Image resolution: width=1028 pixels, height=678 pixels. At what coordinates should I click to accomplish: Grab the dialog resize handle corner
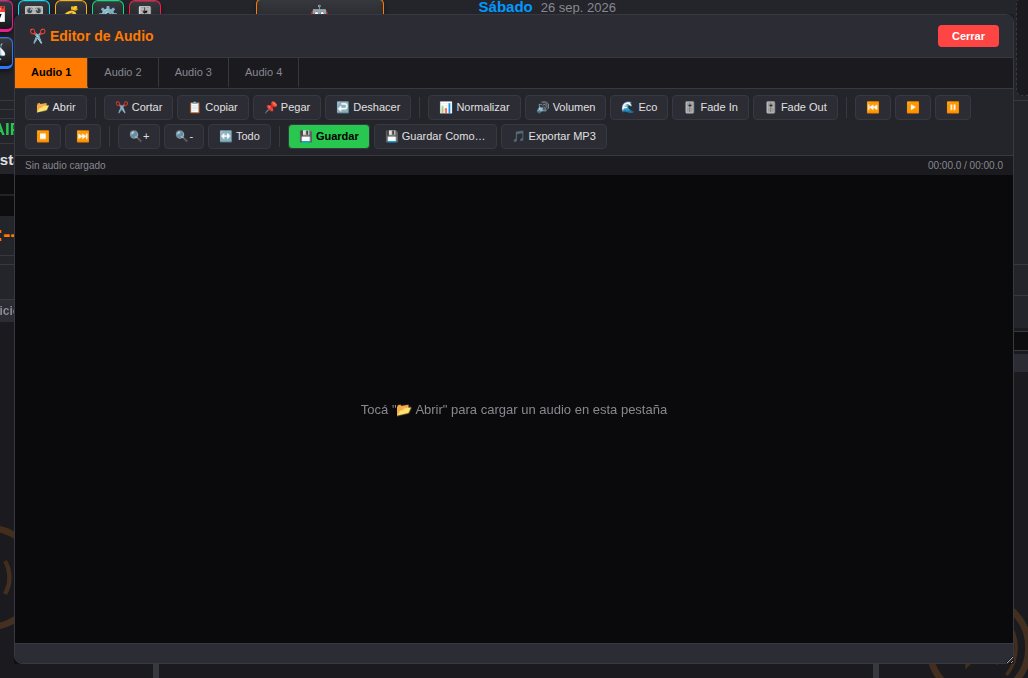(1009, 660)
